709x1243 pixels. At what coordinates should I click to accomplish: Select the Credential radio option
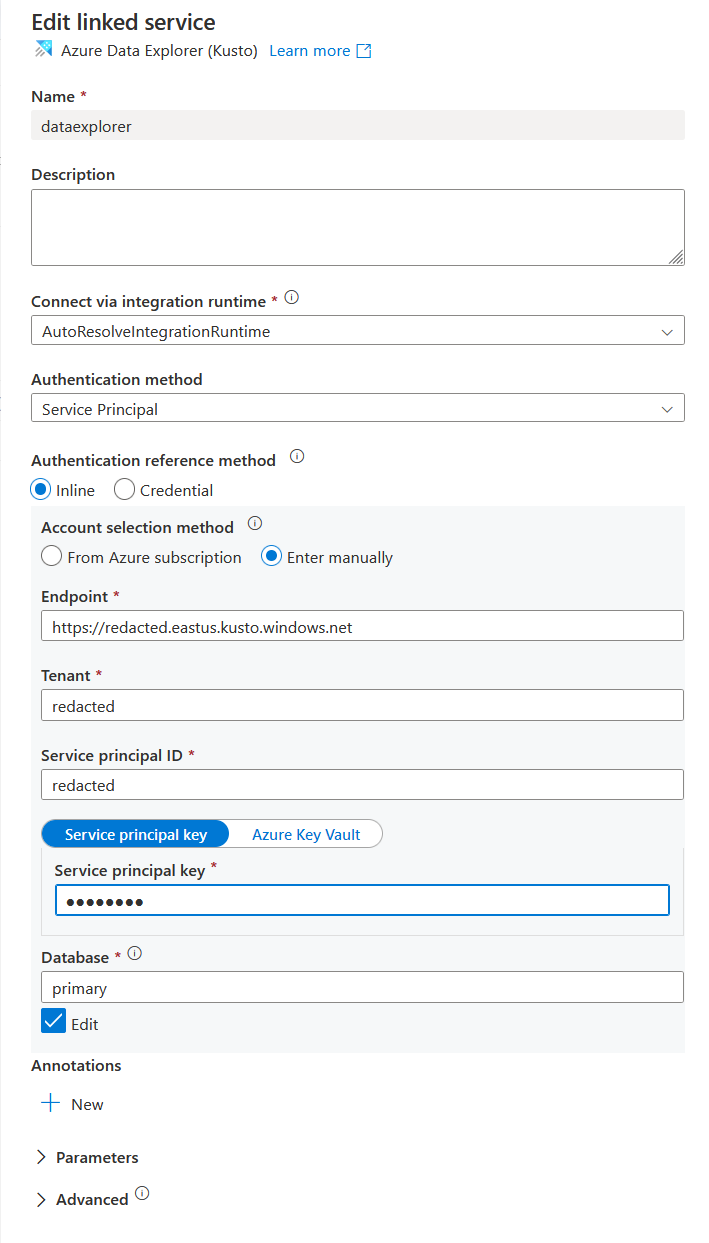(125, 490)
